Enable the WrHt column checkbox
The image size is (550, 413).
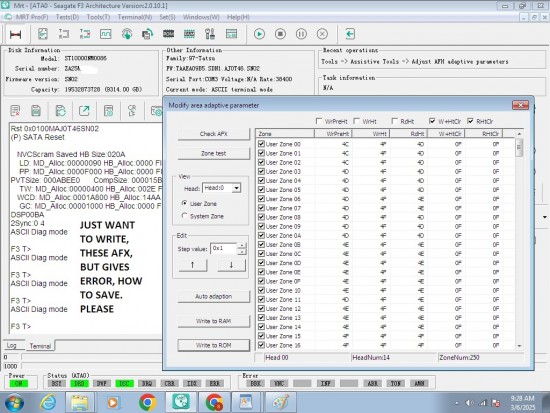(356, 121)
